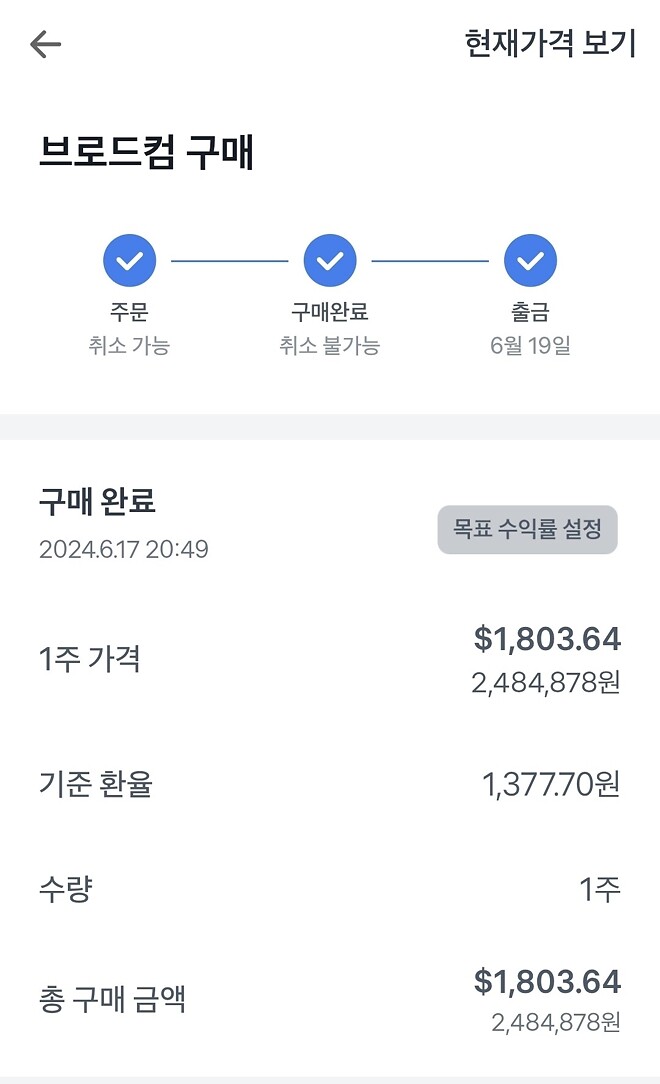Screen dimensions: 660x1084
Task: Open 현재가격 보기 to view current price
Action: click(x=550, y=43)
